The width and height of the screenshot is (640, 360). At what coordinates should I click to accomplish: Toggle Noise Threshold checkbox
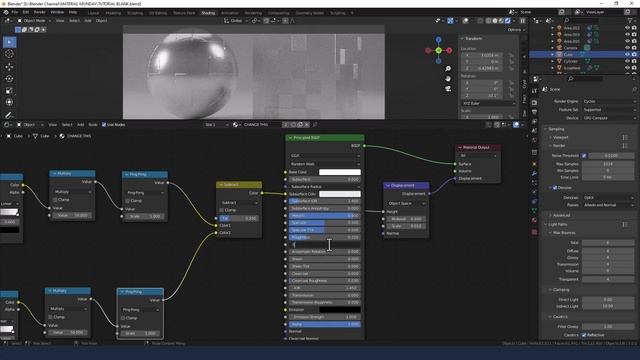click(x=584, y=156)
